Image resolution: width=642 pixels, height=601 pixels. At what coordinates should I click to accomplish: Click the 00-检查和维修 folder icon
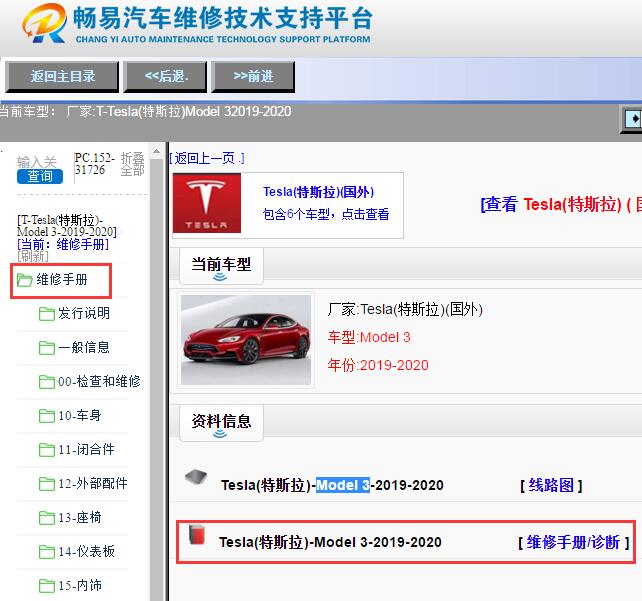point(47,382)
